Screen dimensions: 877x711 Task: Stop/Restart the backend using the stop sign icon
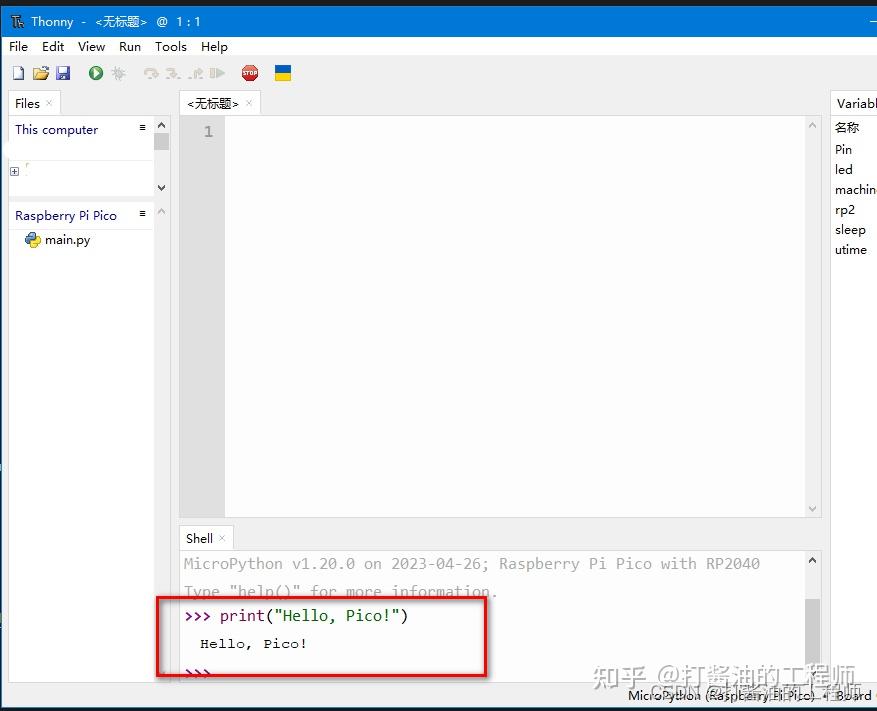pos(249,72)
